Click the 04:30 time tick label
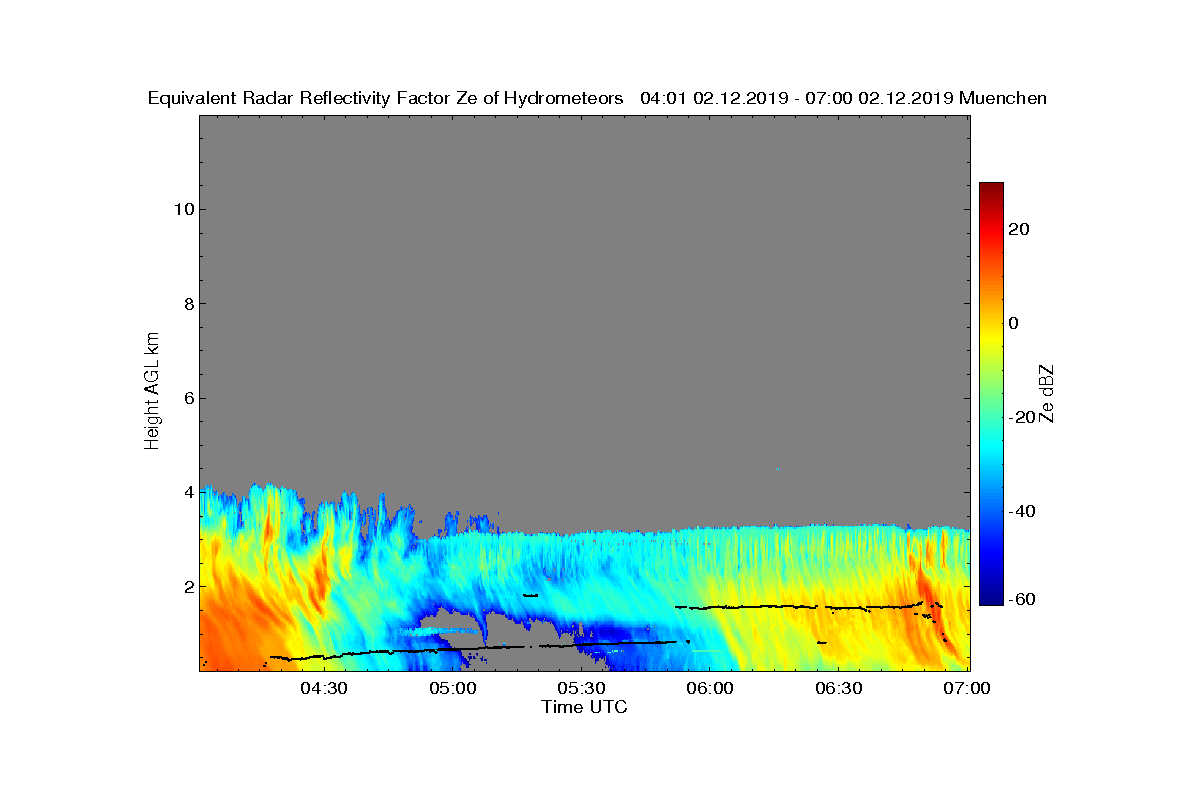Image resolution: width=1200 pixels, height=800 pixels. pos(324,688)
